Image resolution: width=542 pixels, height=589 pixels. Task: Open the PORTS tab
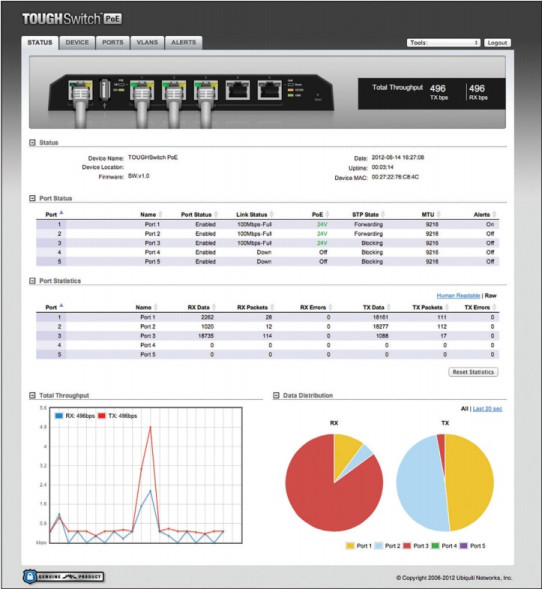[113, 42]
